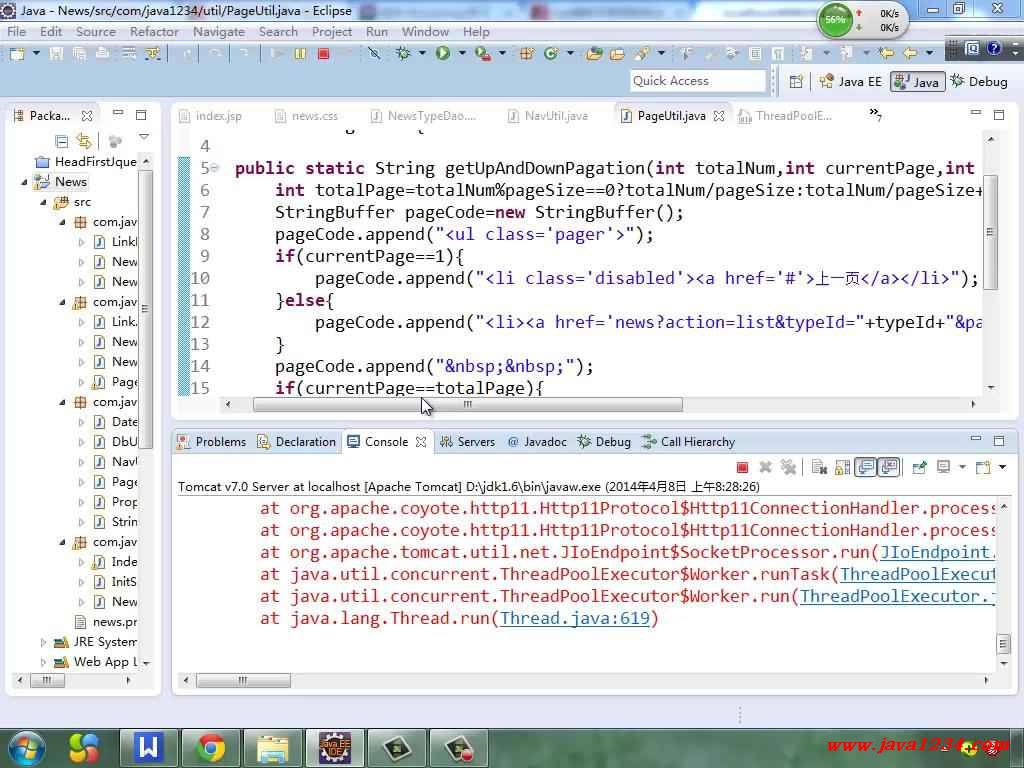Open the ThreadPoolExecutor link on runTask line
The image size is (1024, 768).
click(918, 575)
